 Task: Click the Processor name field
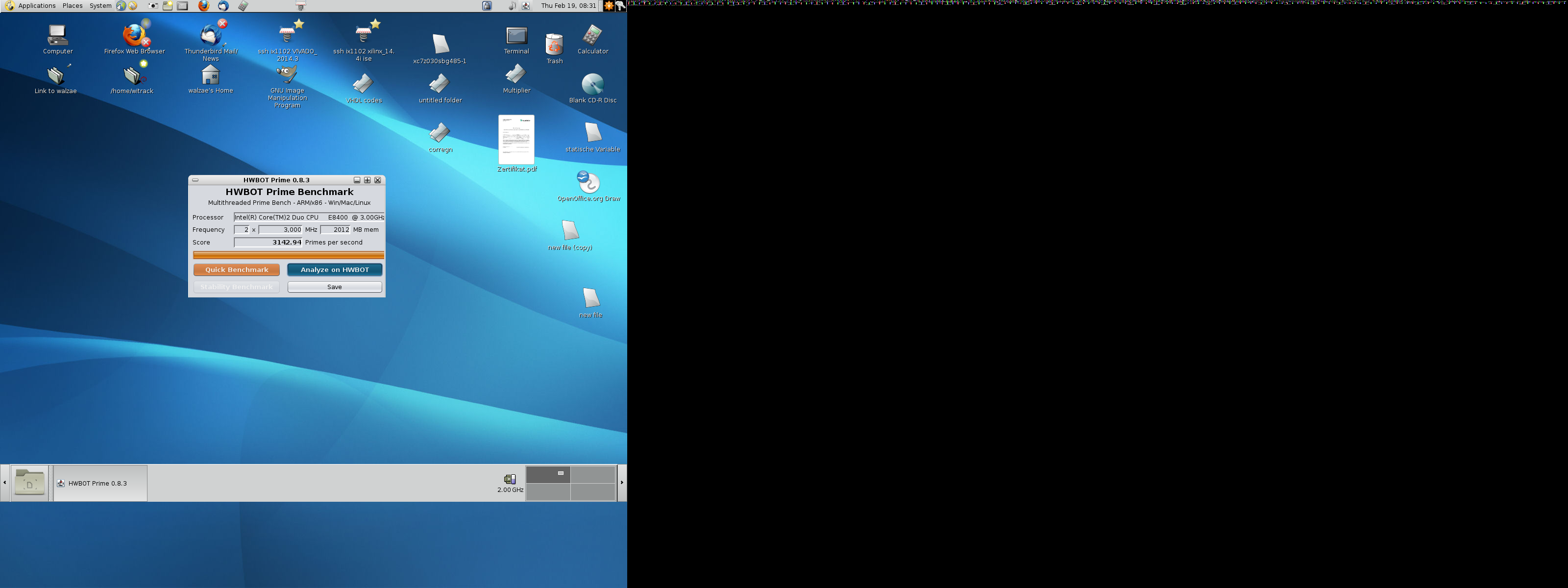pyautogui.click(x=309, y=217)
